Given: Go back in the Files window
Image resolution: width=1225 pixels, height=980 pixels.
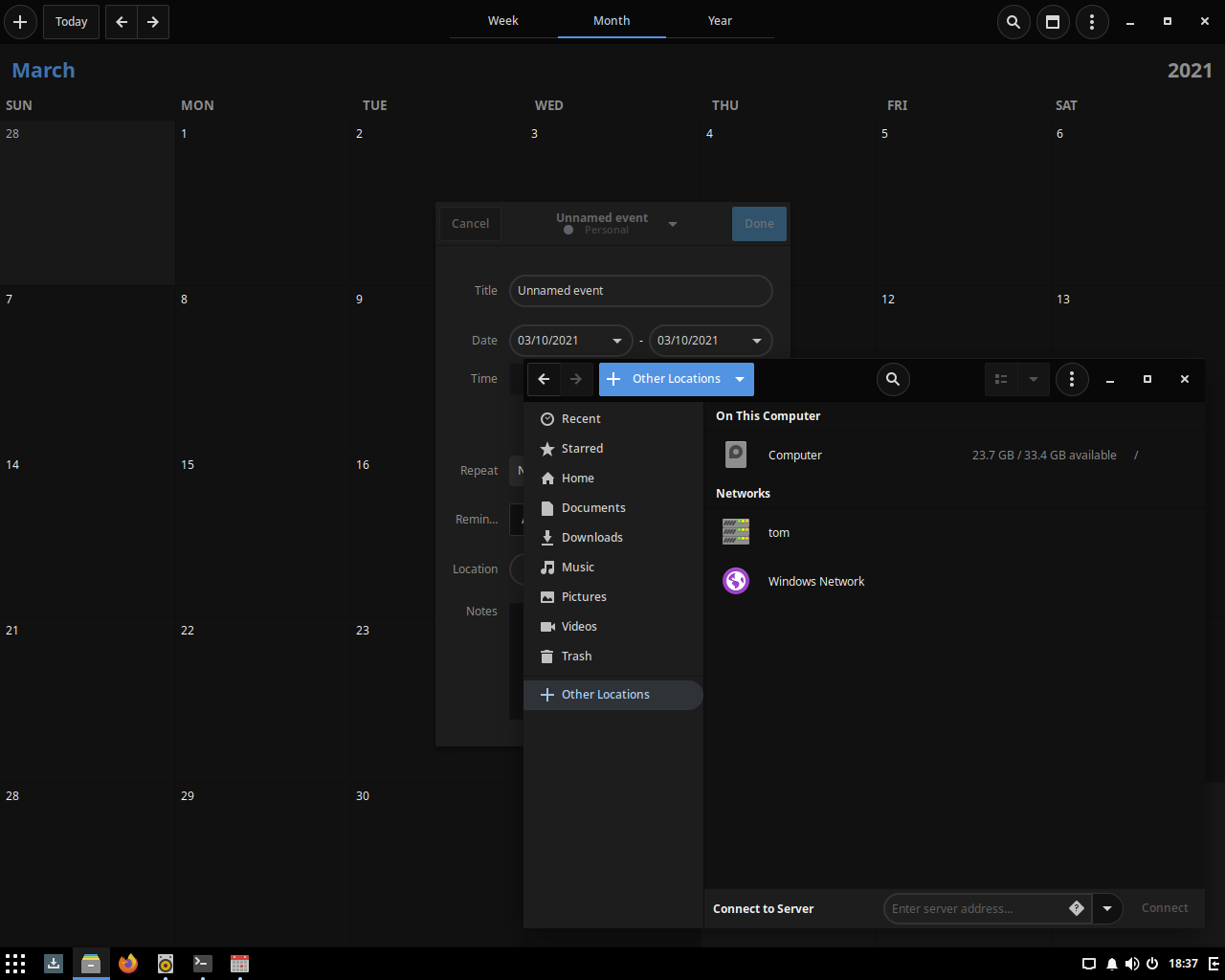Looking at the screenshot, I should point(544,379).
